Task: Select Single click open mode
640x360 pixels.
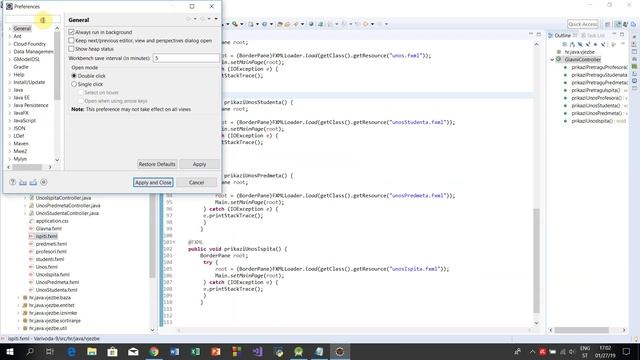Action: (x=74, y=84)
